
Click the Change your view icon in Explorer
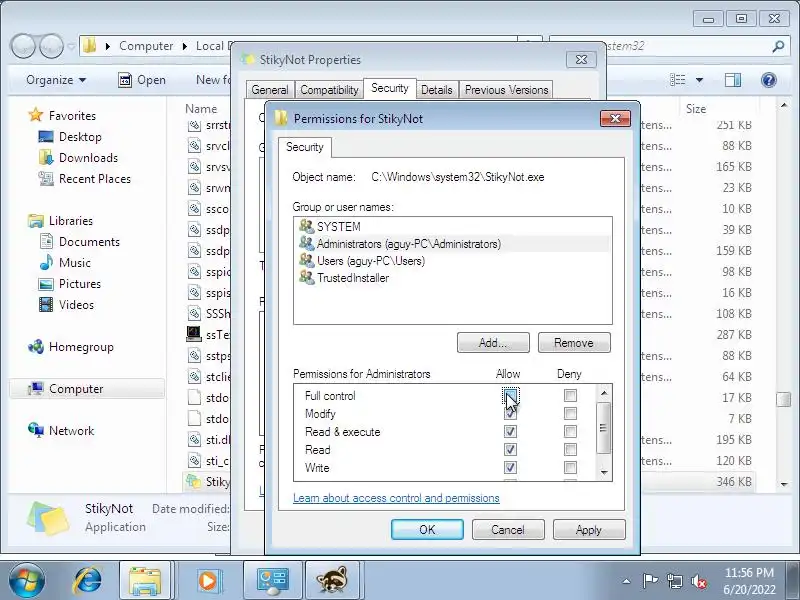pyautogui.click(x=678, y=80)
